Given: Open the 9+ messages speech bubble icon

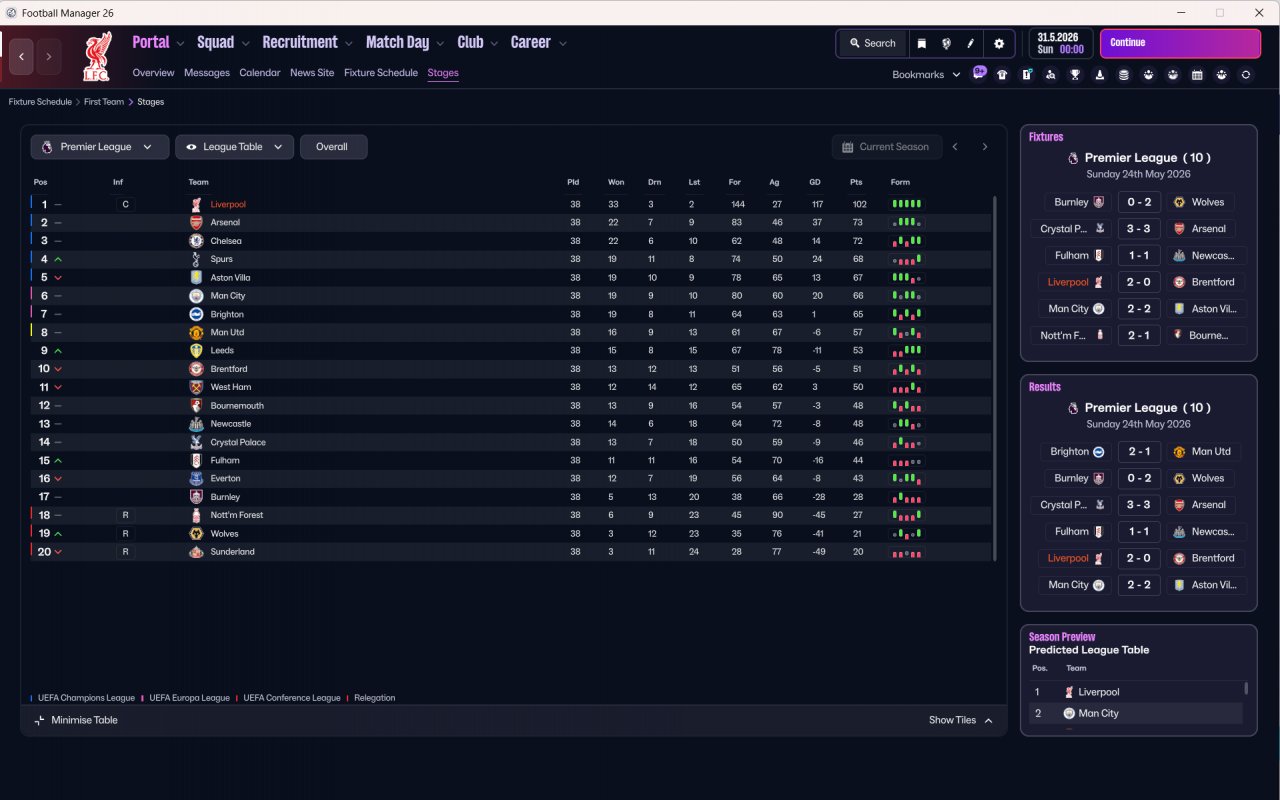Looking at the screenshot, I should pyautogui.click(x=979, y=73).
